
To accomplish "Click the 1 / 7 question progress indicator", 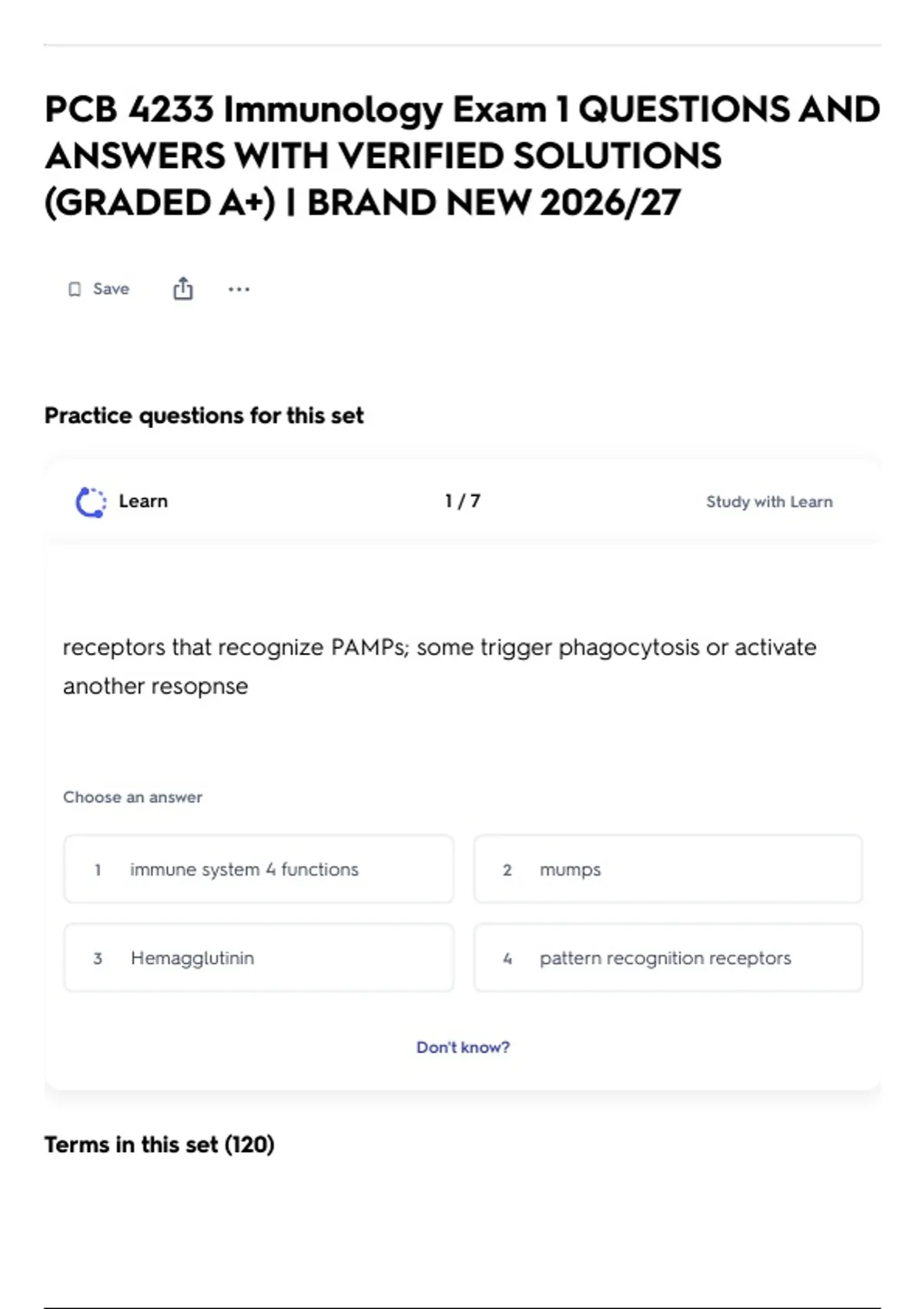I will point(463,501).
